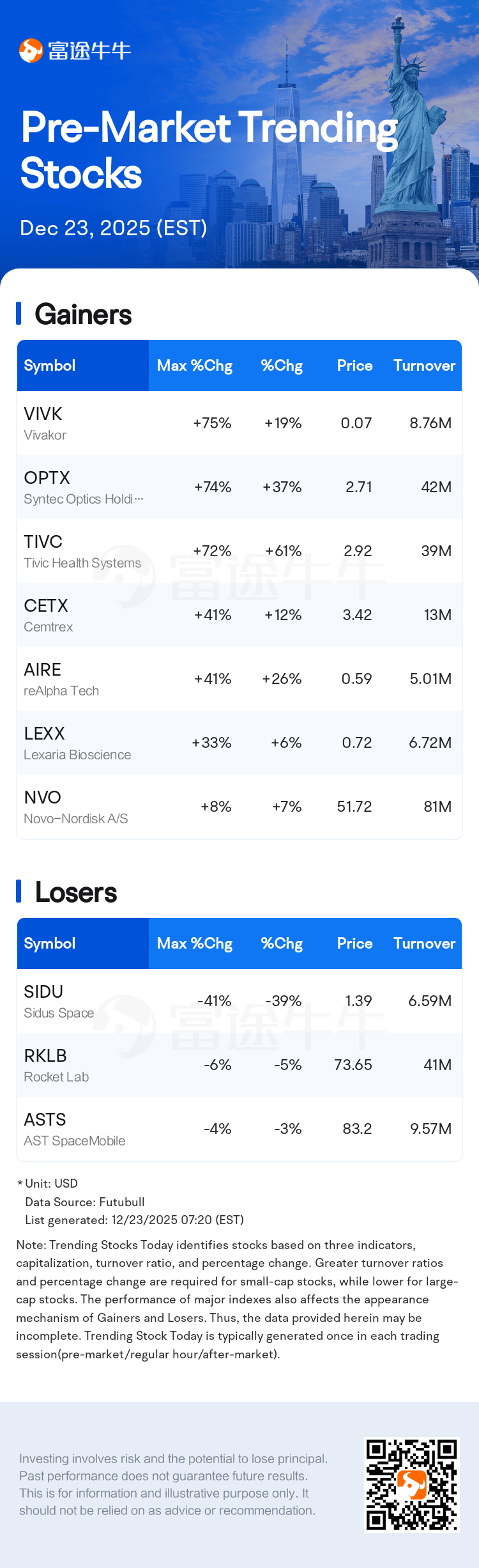Viewport: 479px width, 1568px height.
Task: Click the RKLB Rocket Lab row
Action: point(239,1065)
